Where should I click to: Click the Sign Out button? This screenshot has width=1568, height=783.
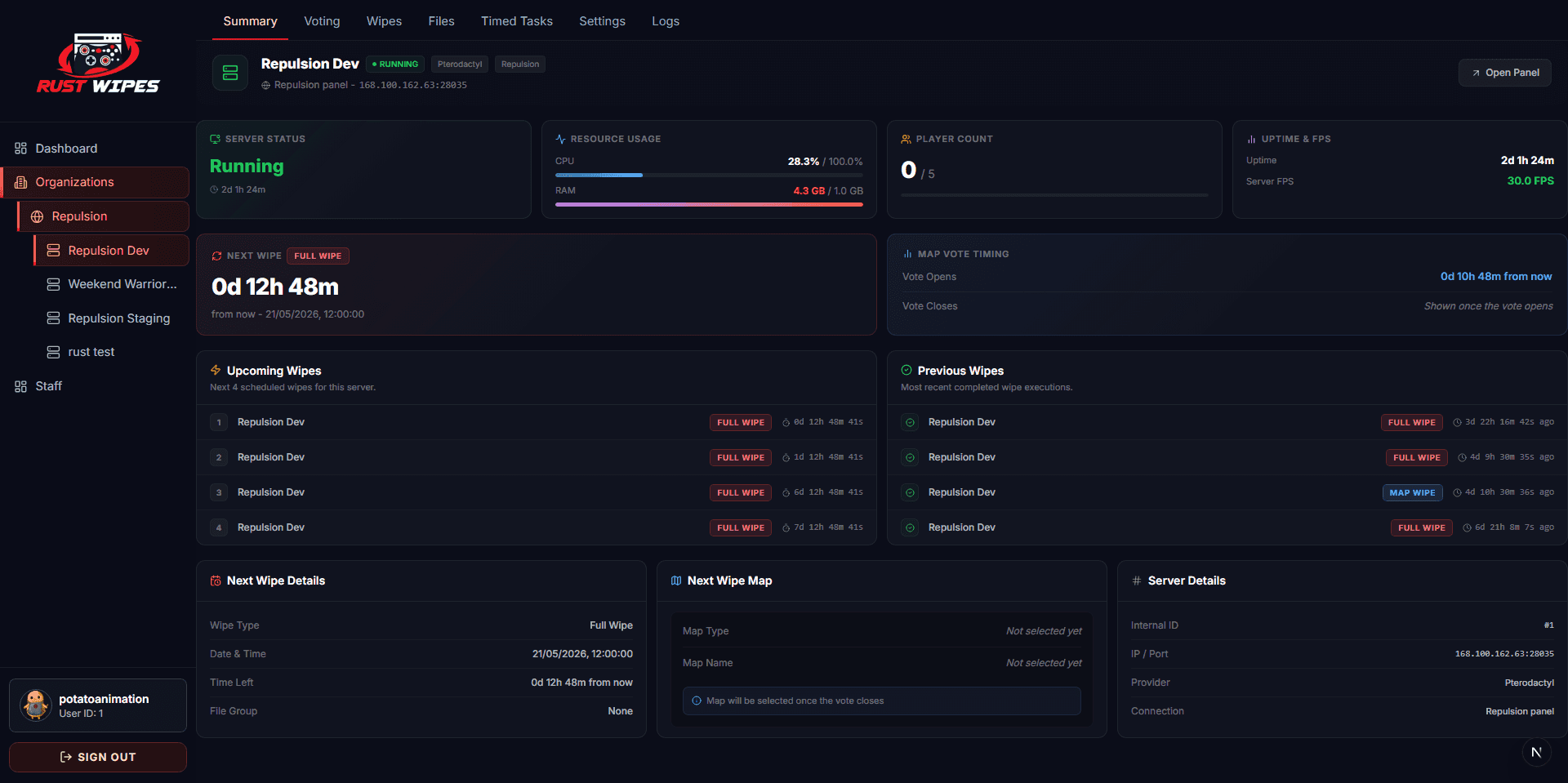pos(98,757)
